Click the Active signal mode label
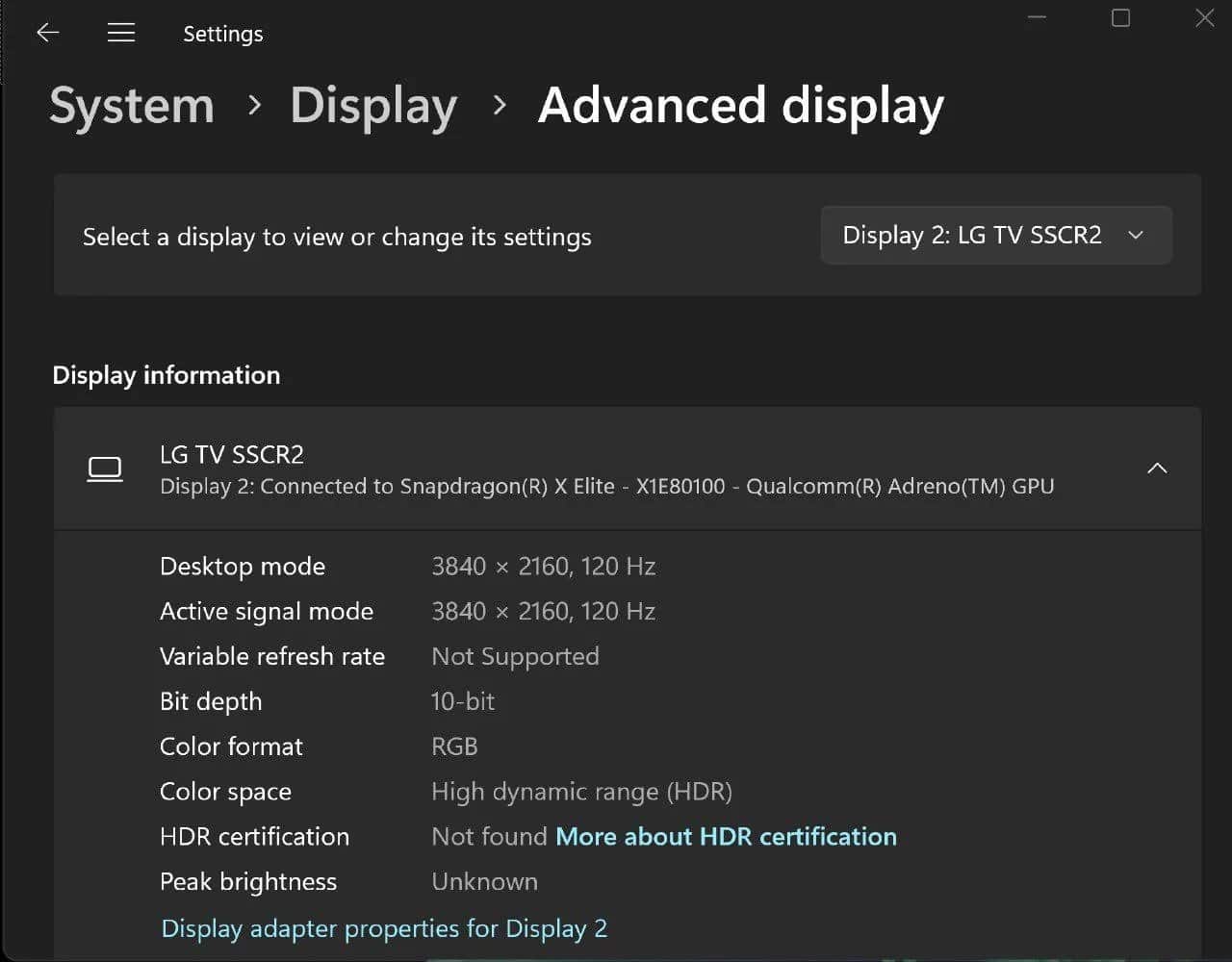This screenshot has height=962, width=1232. click(x=267, y=612)
